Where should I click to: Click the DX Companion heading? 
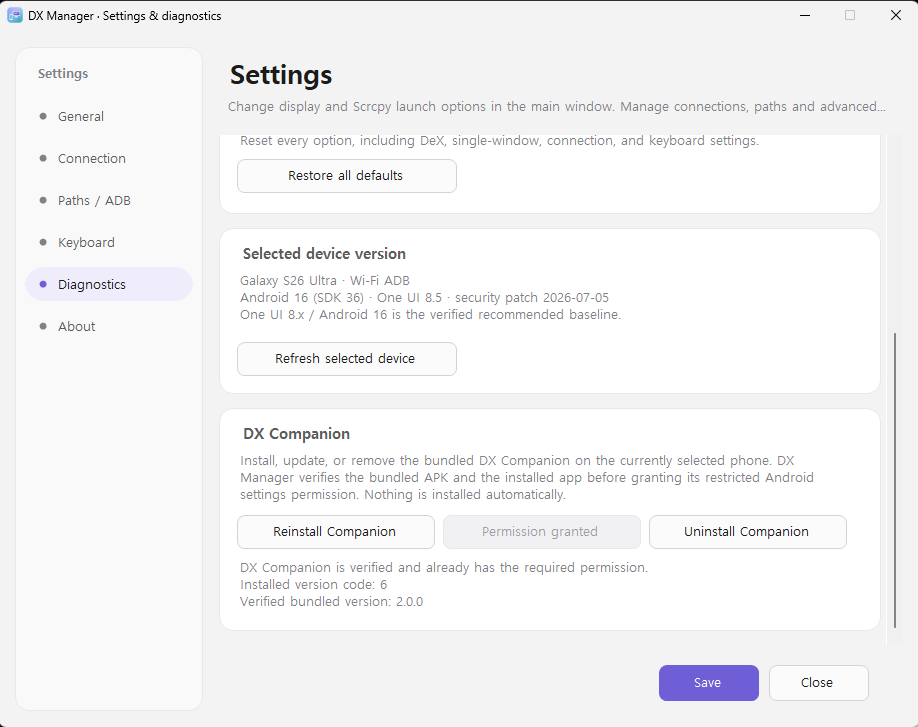coord(296,434)
